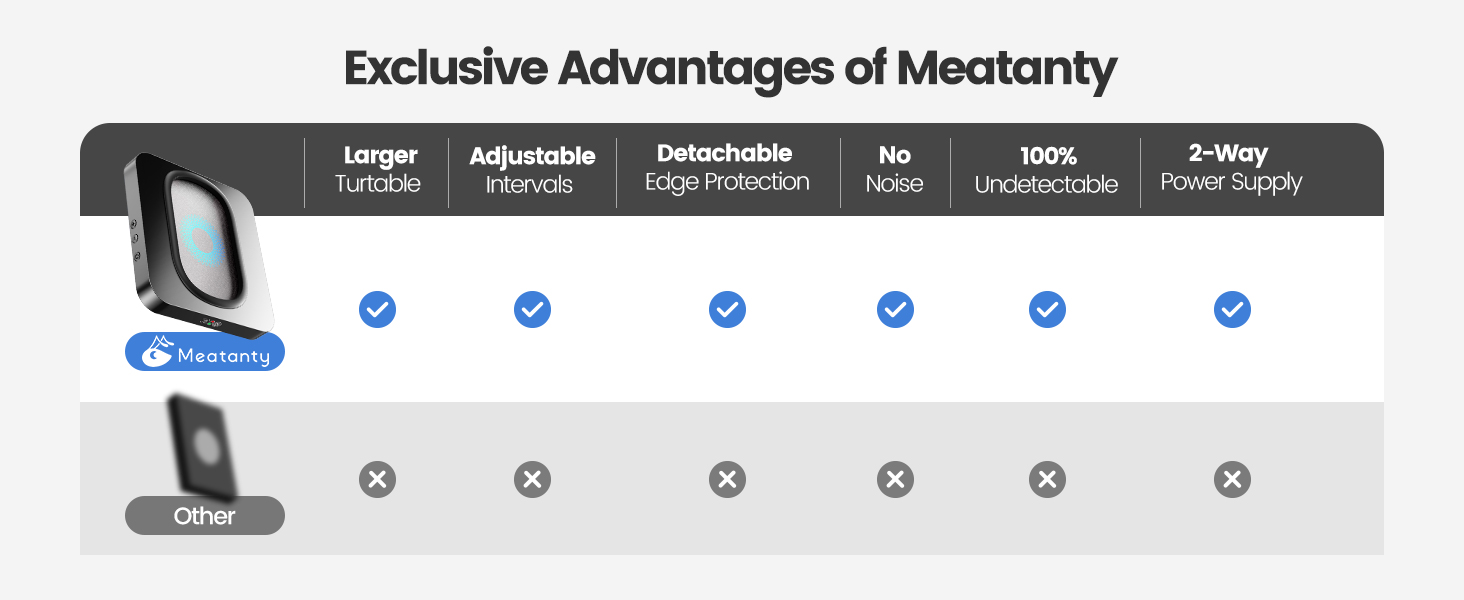Click the blue checkmark under No Noise
1464x600 pixels.
(x=895, y=310)
